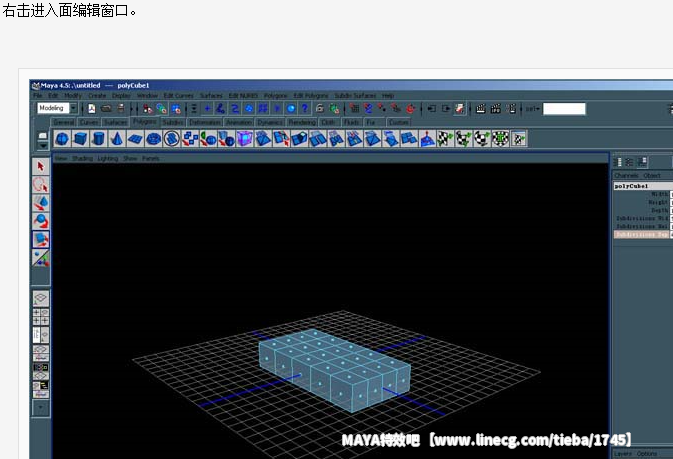The image size is (673, 459).
Task: Click the selection name input field
Action: point(564,108)
